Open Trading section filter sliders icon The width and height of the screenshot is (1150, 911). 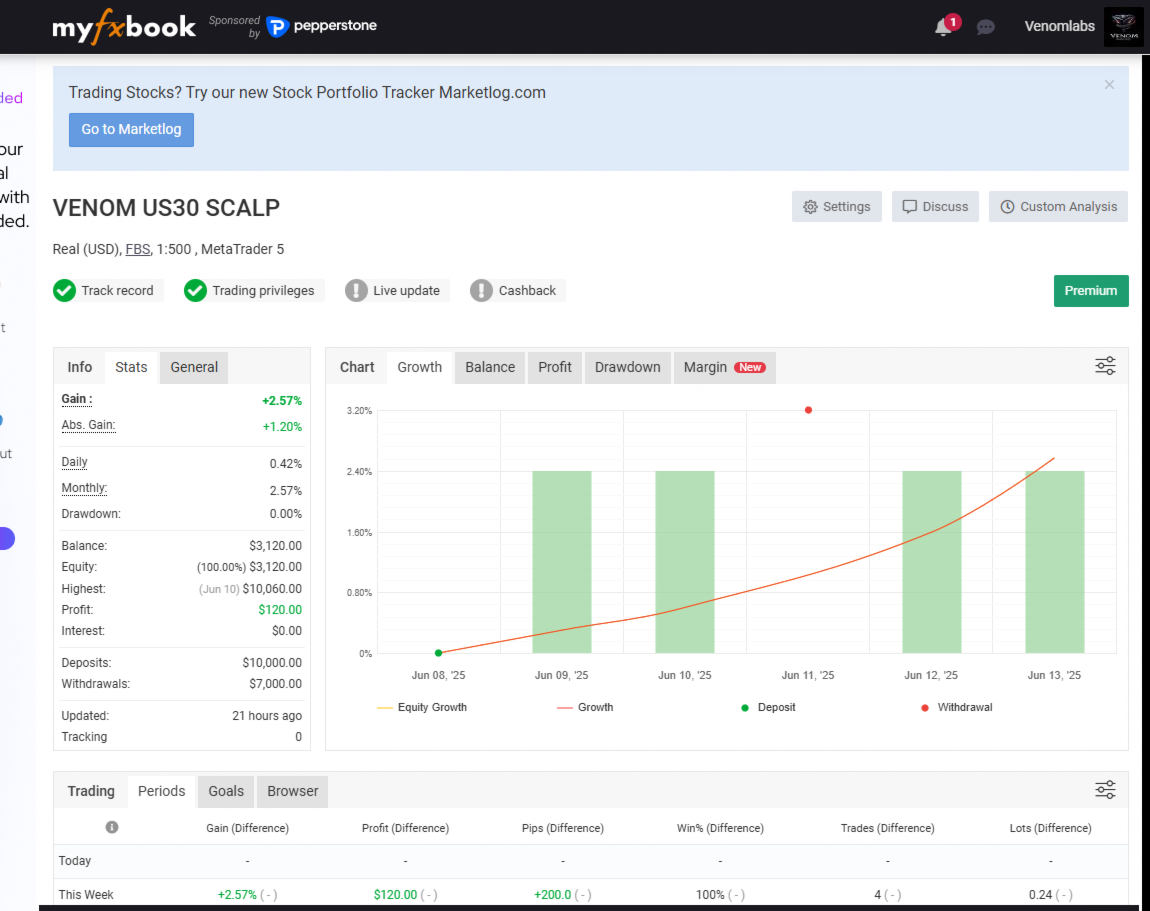[1105, 790]
